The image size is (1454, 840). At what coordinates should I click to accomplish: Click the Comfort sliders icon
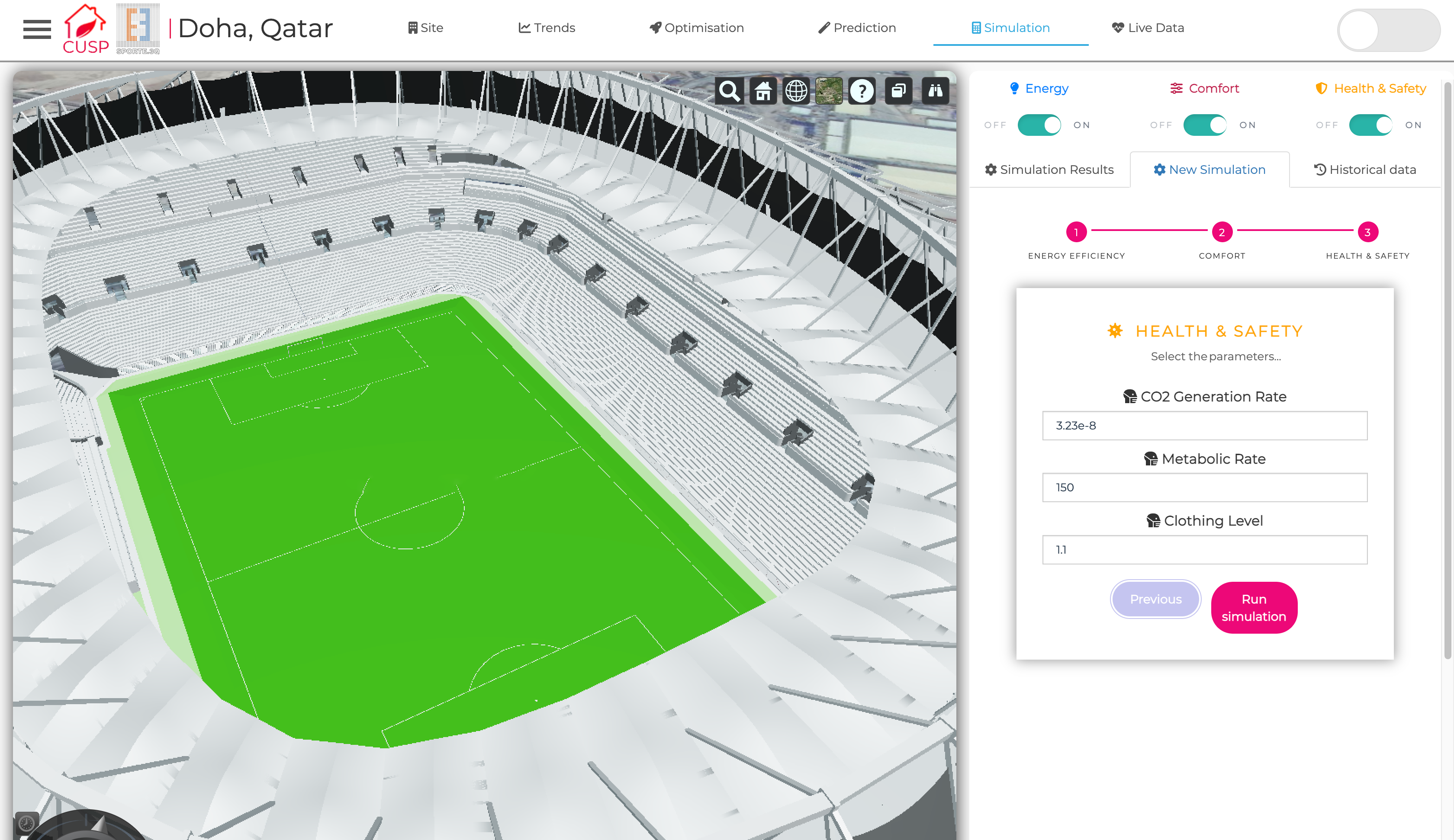coord(1177,88)
